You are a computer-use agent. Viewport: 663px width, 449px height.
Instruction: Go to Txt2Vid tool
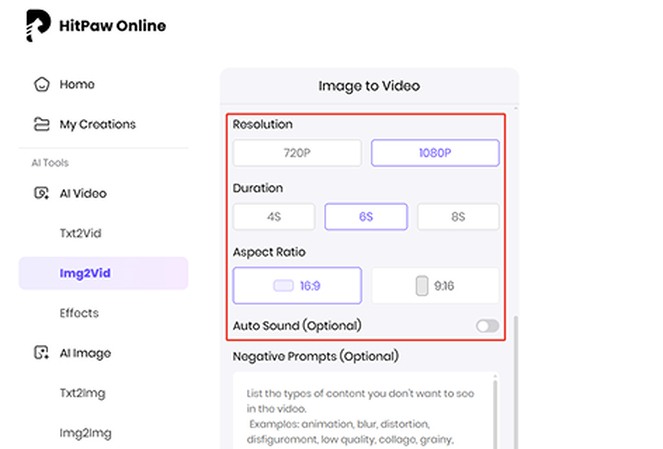click(81, 233)
